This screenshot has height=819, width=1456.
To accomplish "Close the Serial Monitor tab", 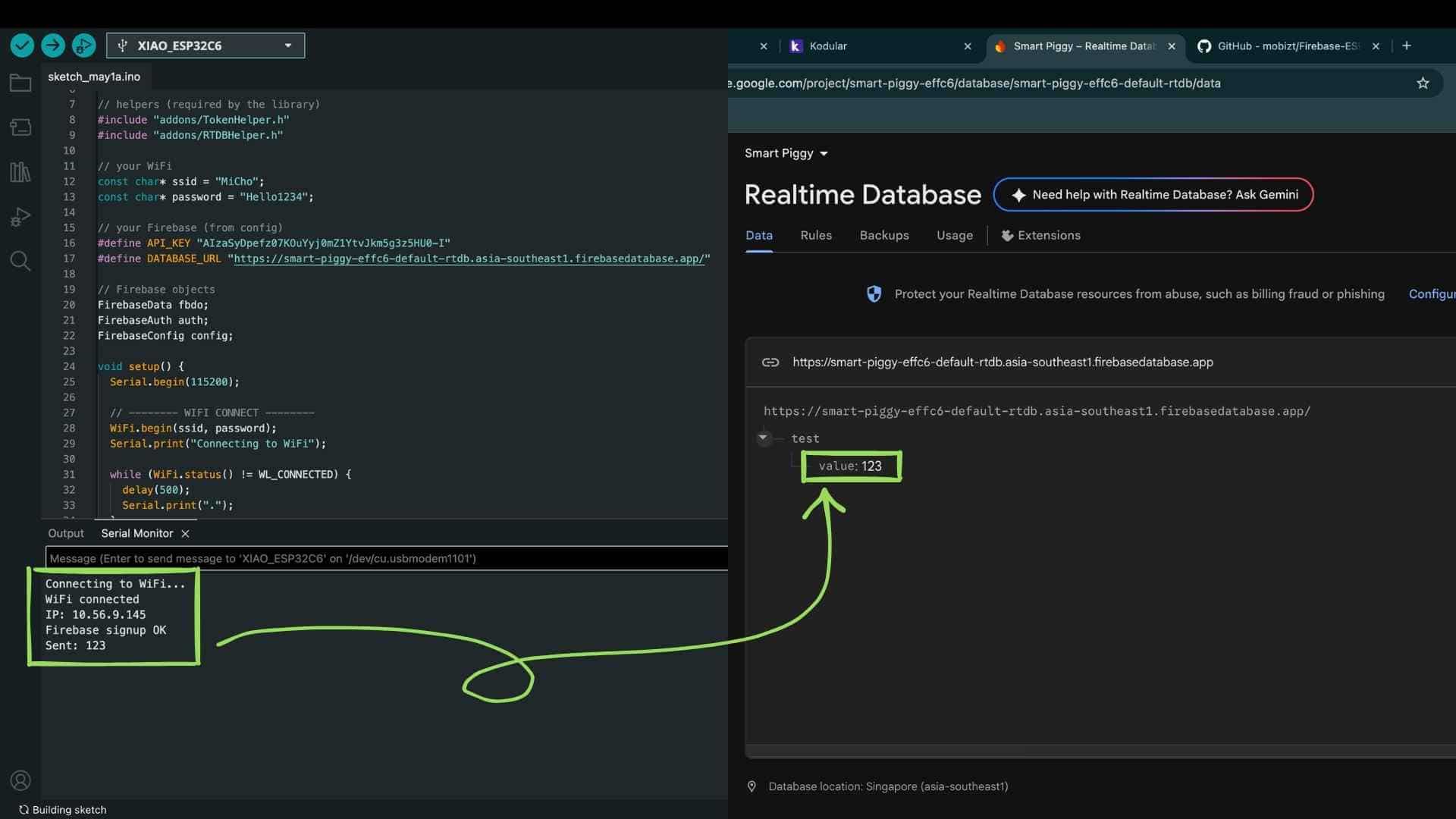I will pos(185,534).
